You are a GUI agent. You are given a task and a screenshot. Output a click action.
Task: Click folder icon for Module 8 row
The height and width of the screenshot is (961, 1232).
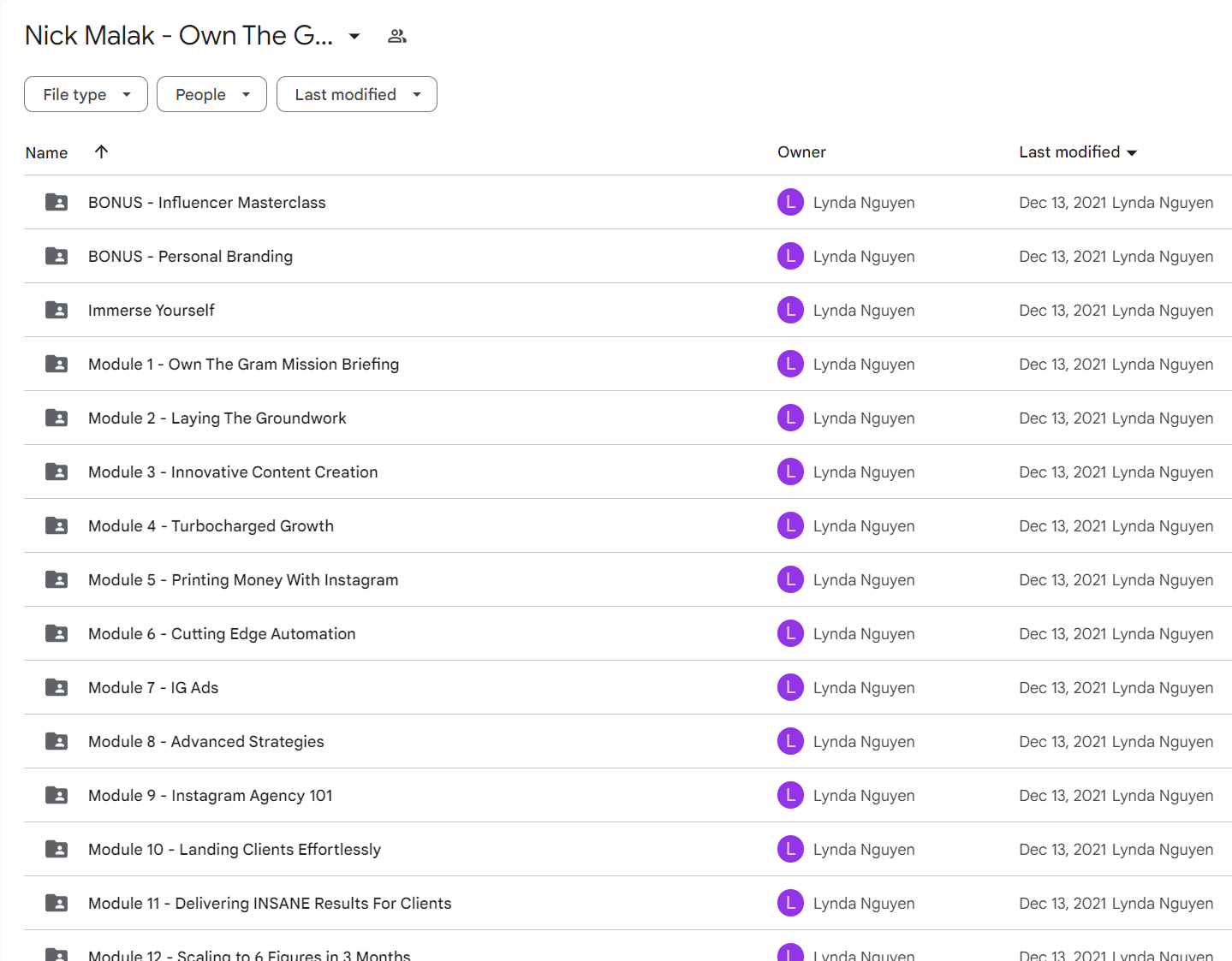coord(57,741)
